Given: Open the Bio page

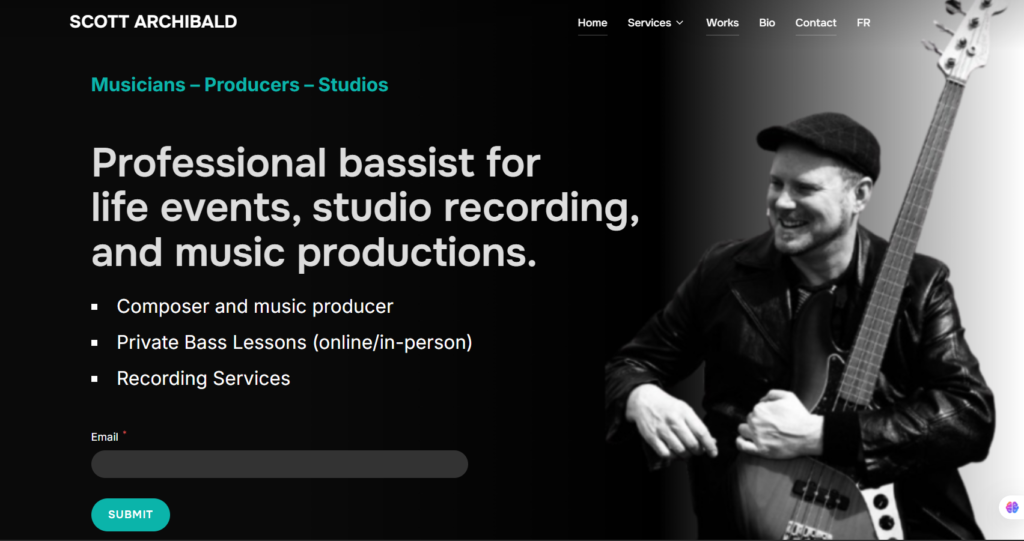Looking at the screenshot, I should pos(767,23).
